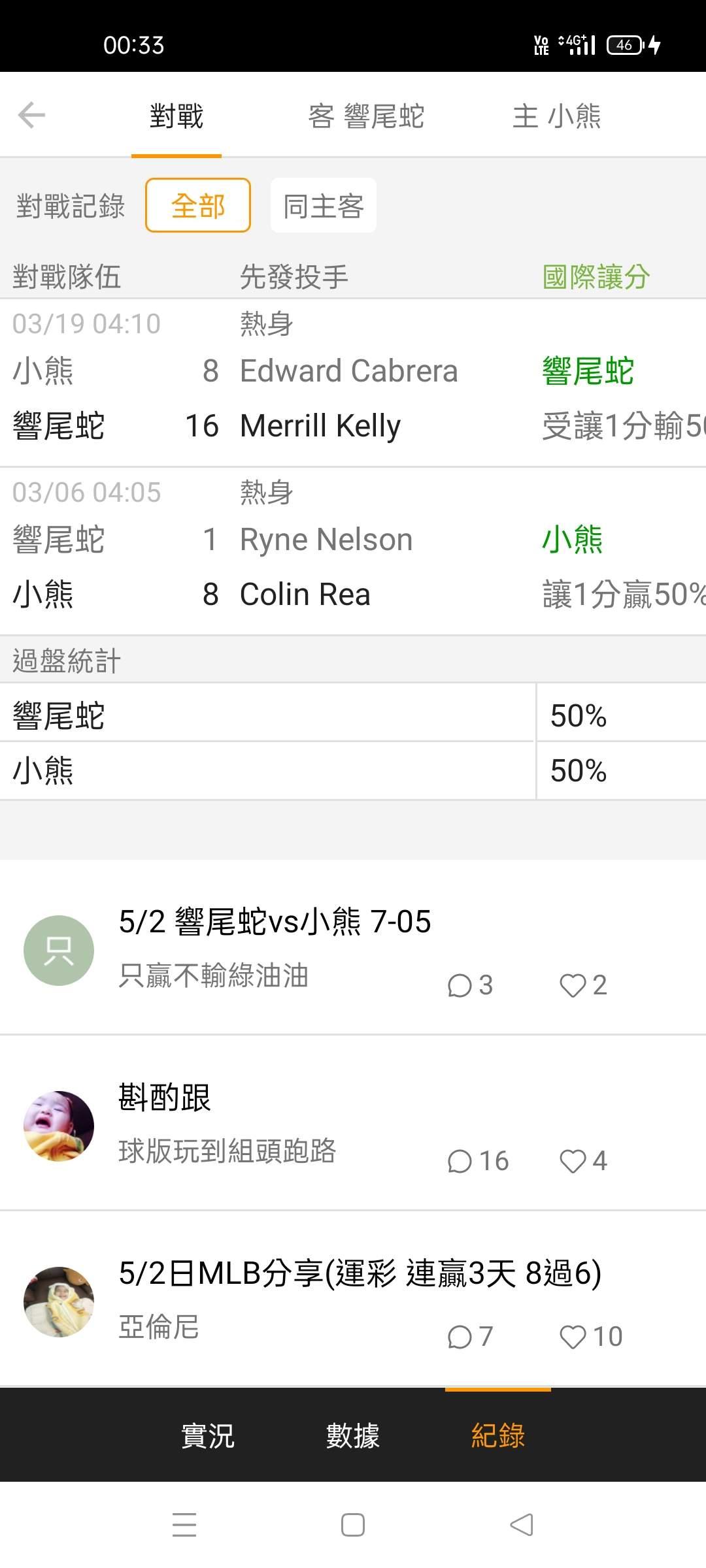Open post titled 5/2日MLB分享(運彩 連贏3天 8過6)
Screen dimensions: 706x1568
tap(360, 1273)
